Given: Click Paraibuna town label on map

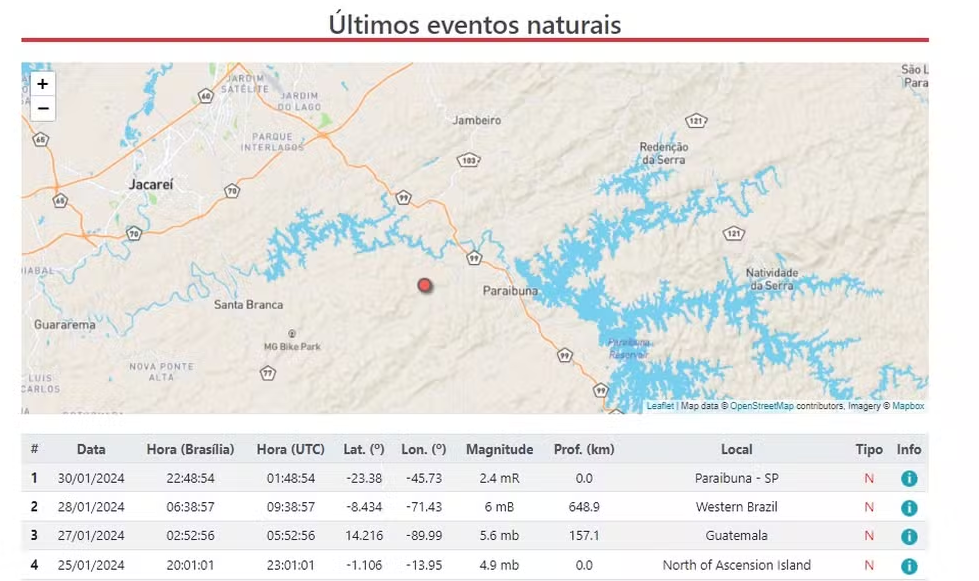Looking at the screenshot, I should click(511, 291).
